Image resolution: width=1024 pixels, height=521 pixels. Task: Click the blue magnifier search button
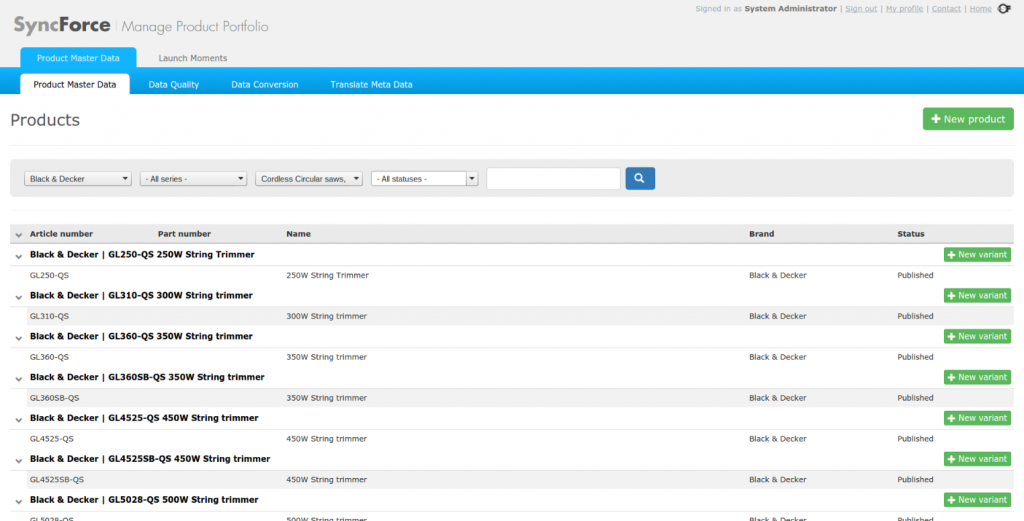click(x=640, y=178)
